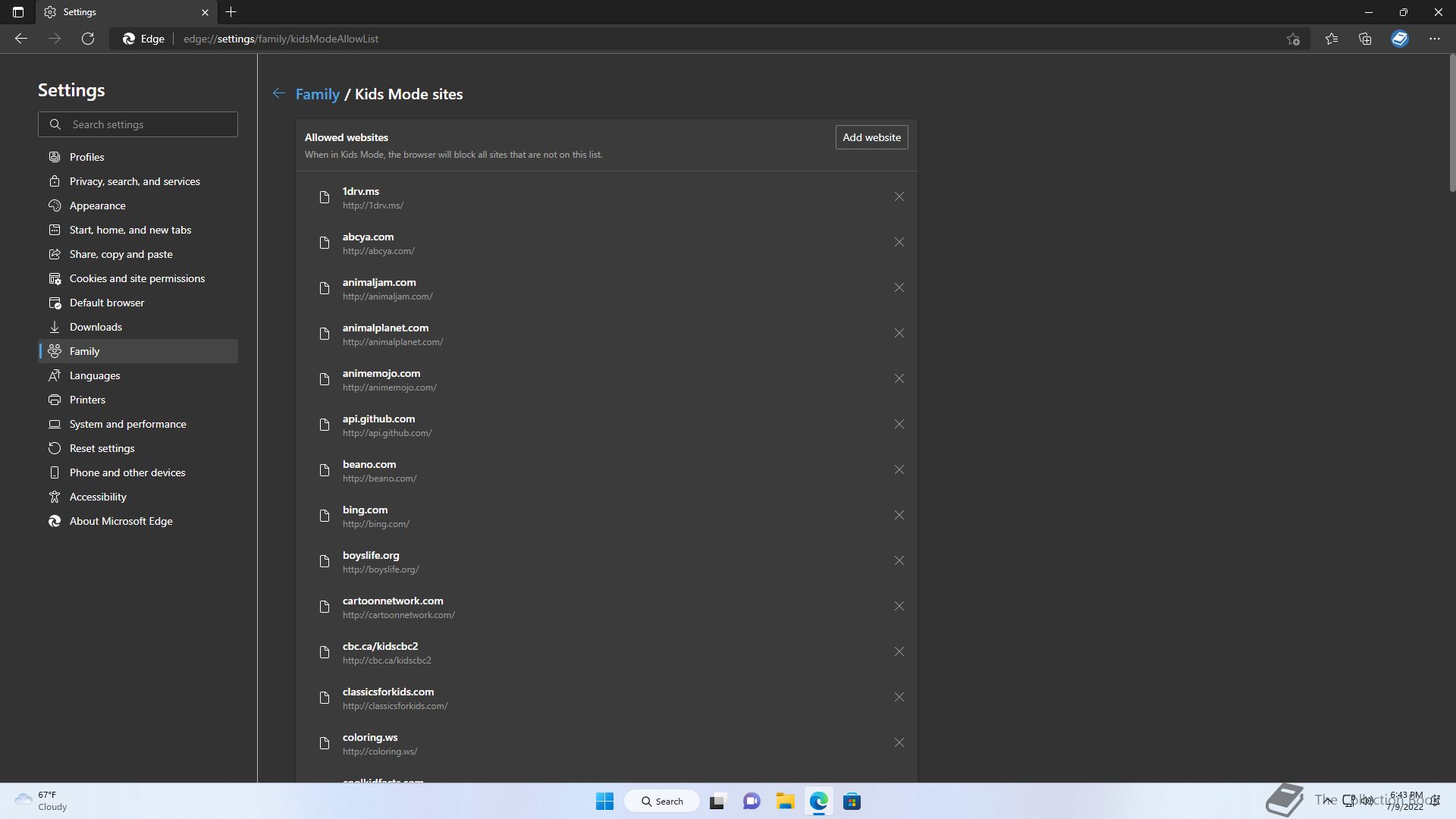The width and height of the screenshot is (1456, 819).
Task: Go back using the arrow beside Family
Action: (x=278, y=93)
